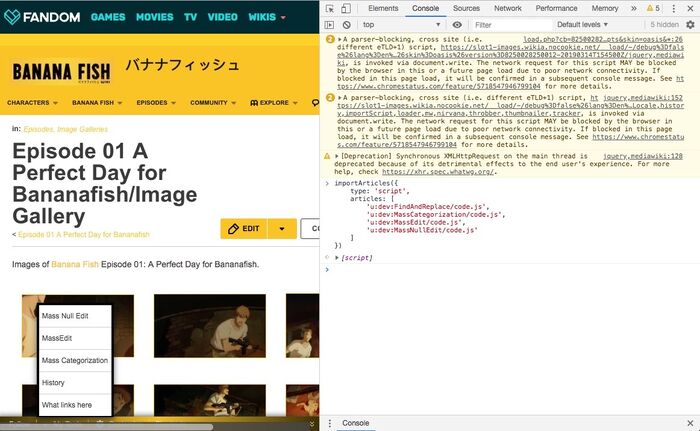Click the Fandom heart logo
The height and width of the screenshot is (431, 700).
pos(12,17)
